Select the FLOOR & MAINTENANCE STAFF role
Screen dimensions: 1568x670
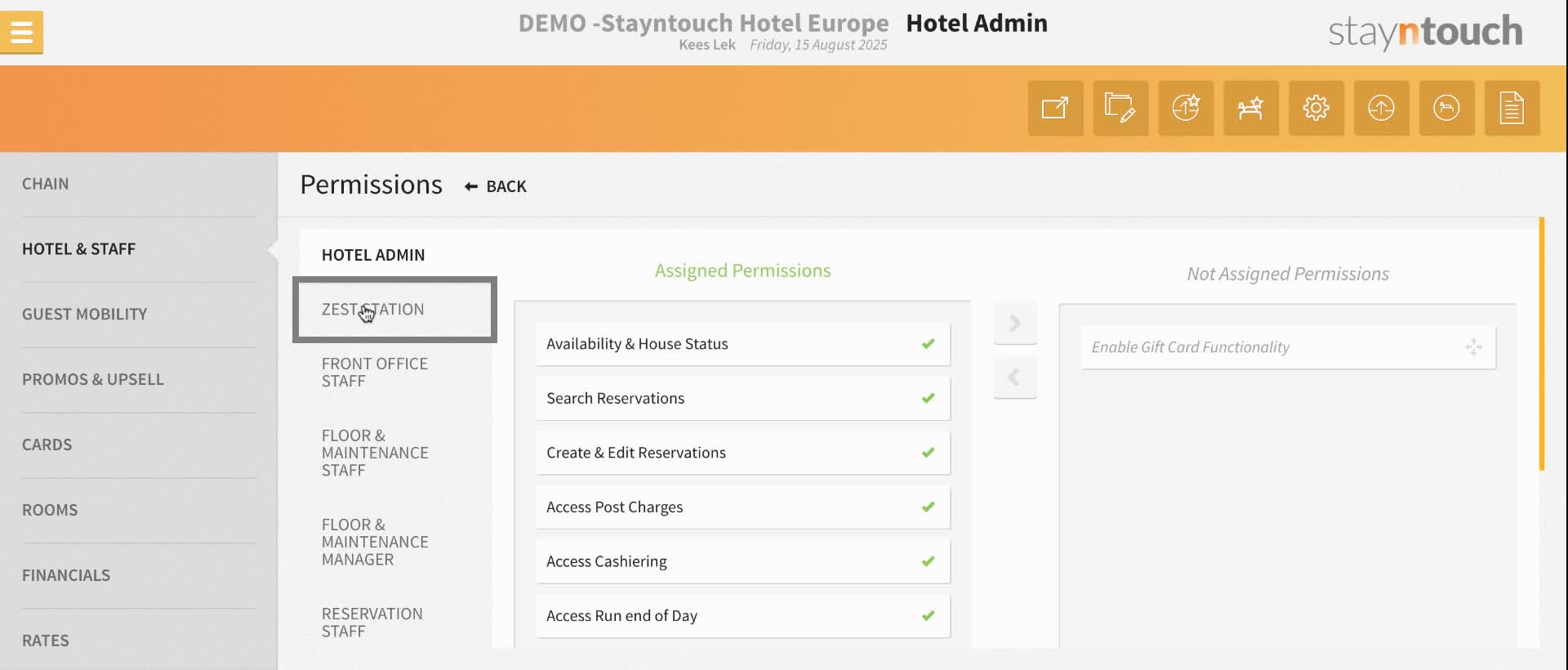[x=375, y=453]
